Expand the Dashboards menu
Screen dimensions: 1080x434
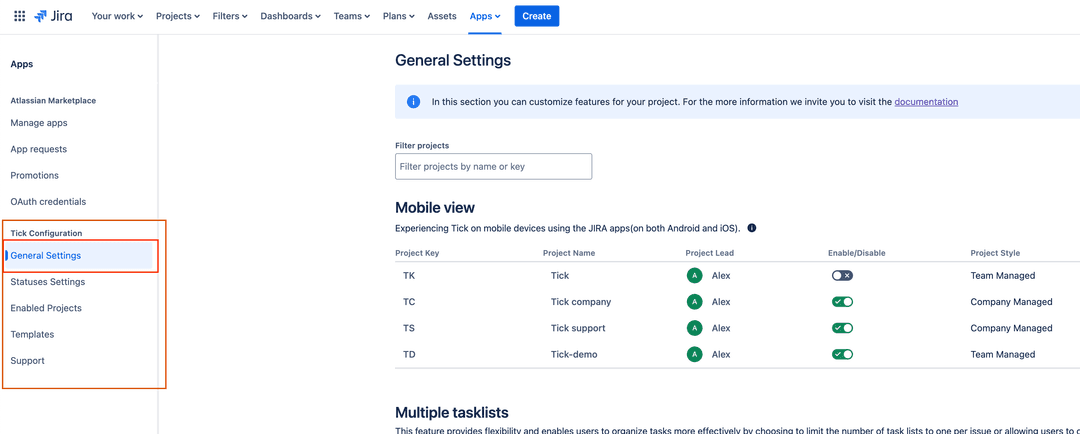tap(290, 16)
